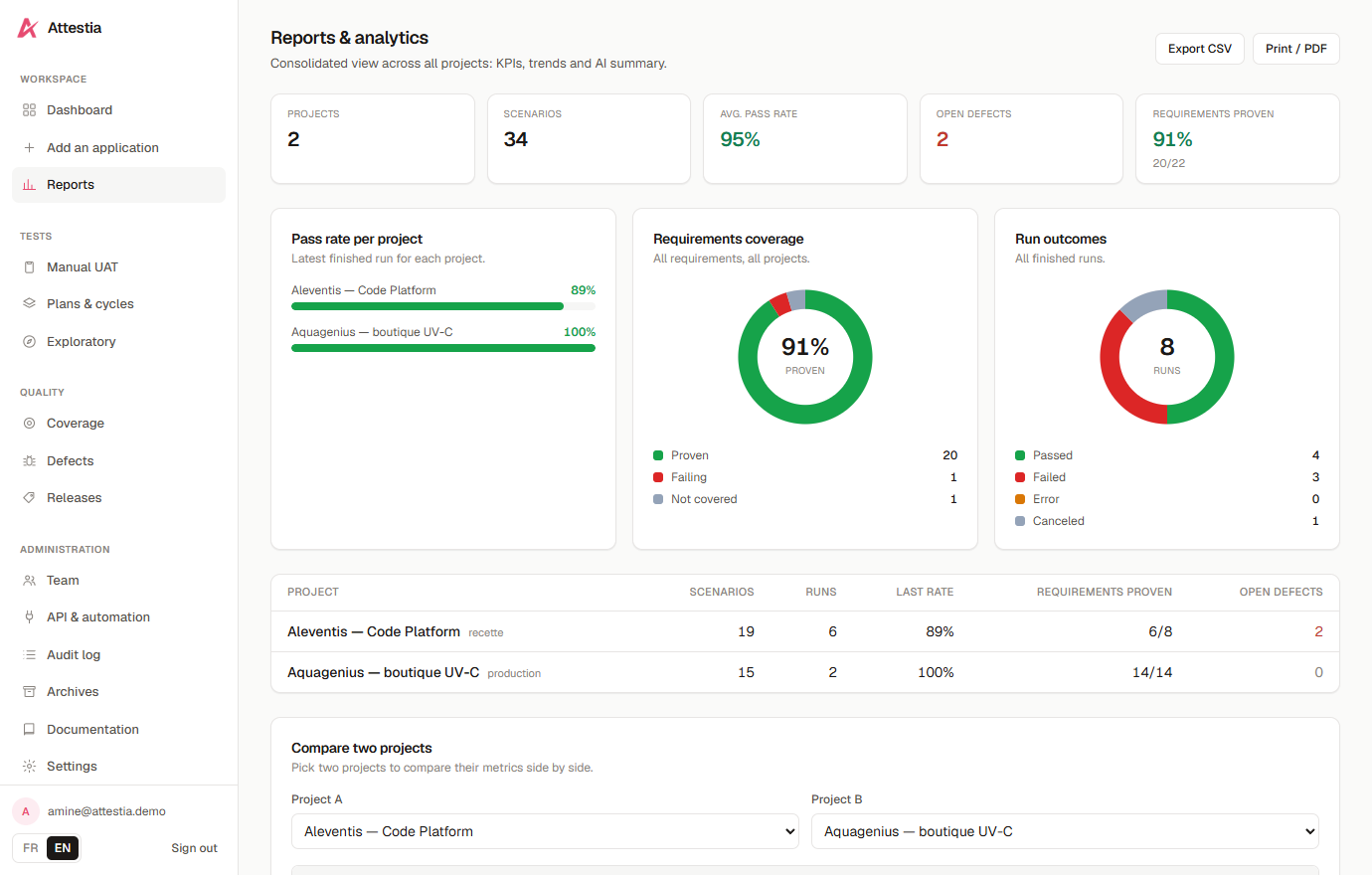Click the Requirements Proven 91% card value

(x=1173, y=139)
